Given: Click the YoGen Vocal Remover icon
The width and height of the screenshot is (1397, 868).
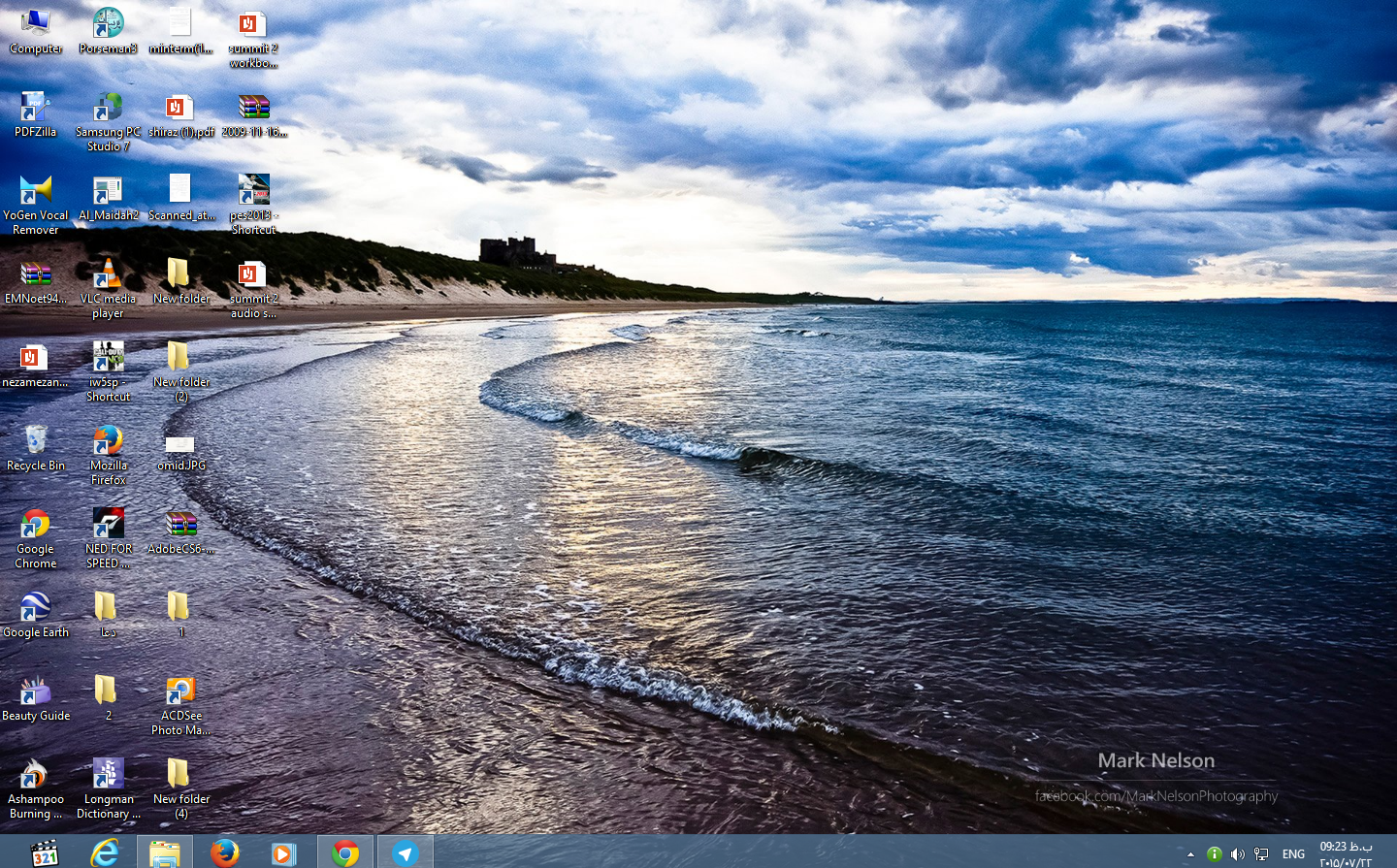Looking at the screenshot, I should tap(36, 192).
